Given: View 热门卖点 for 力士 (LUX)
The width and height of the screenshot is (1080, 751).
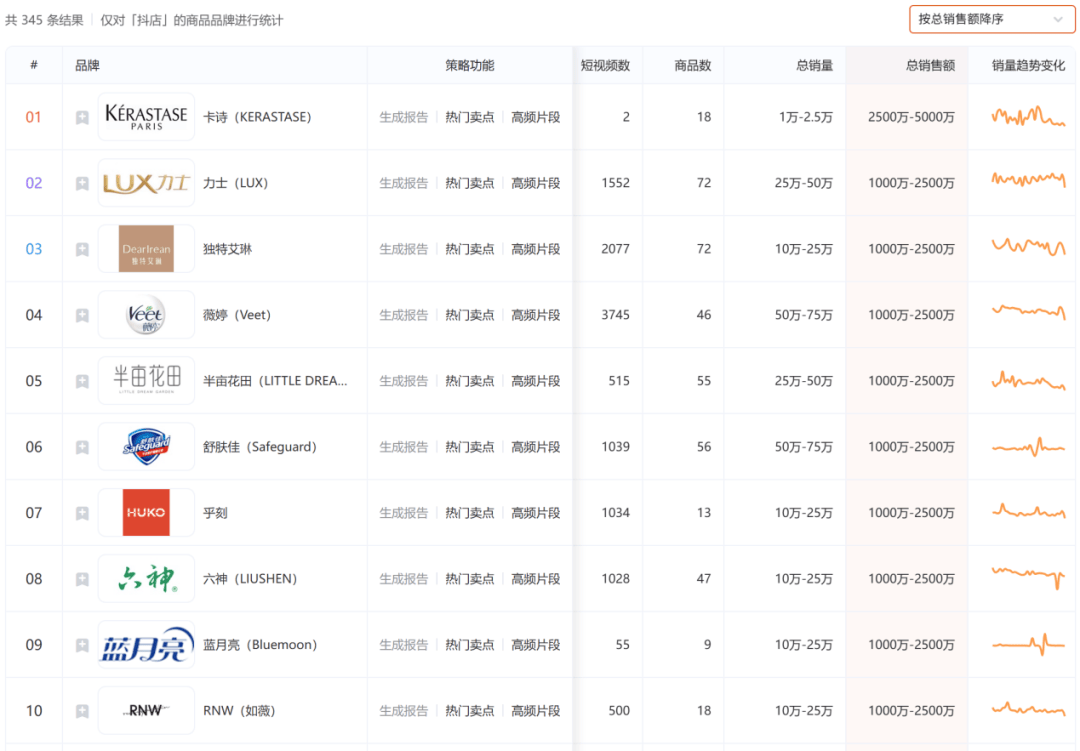Looking at the screenshot, I should tap(470, 183).
